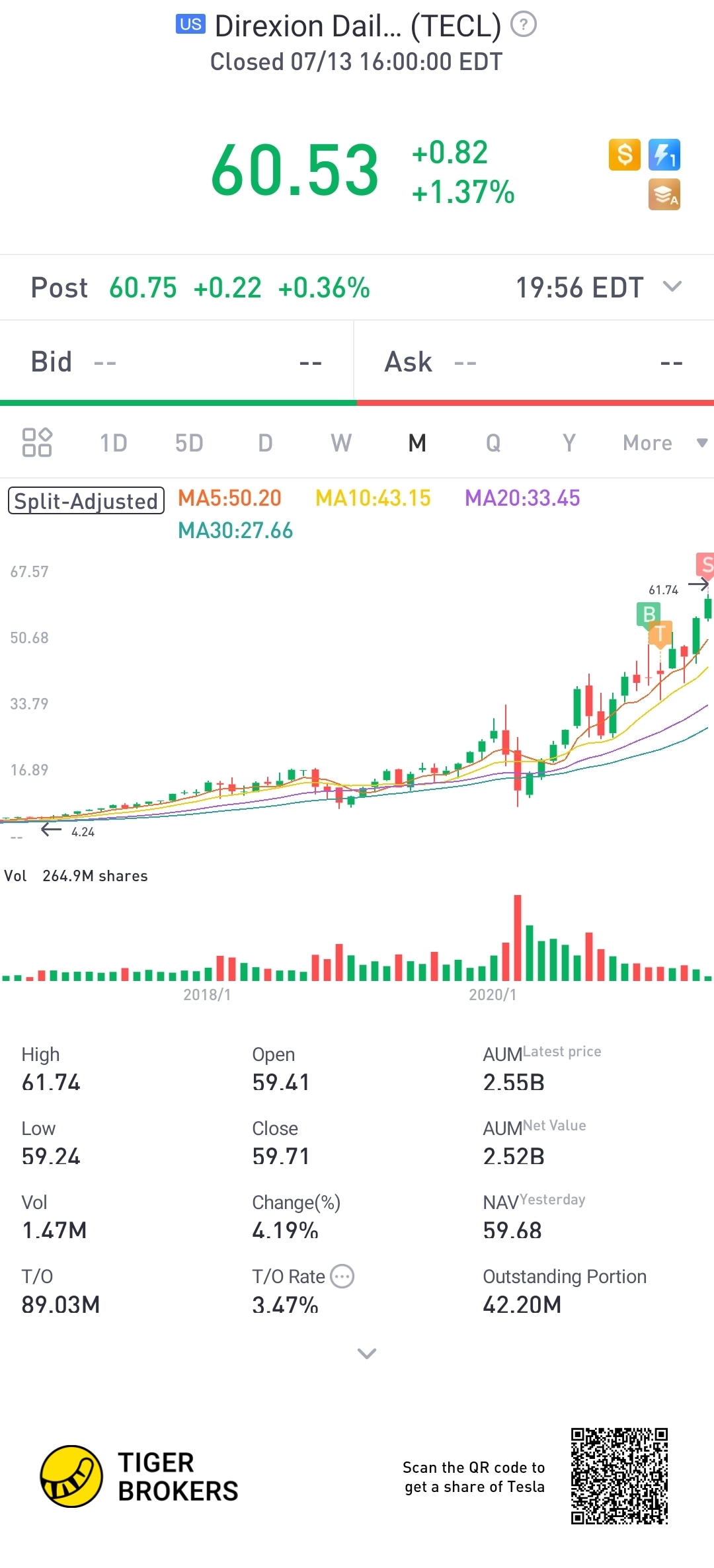714x1568 pixels.
Task: Select the Y yearly chart tab
Action: click(x=569, y=443)
